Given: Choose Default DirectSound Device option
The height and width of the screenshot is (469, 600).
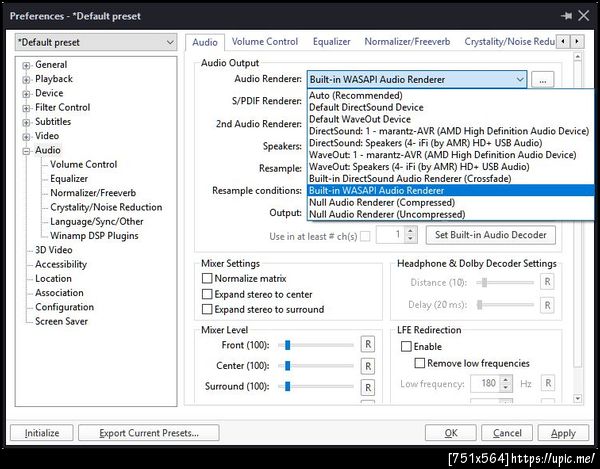Looking at the screenshot, I should 450,107.
